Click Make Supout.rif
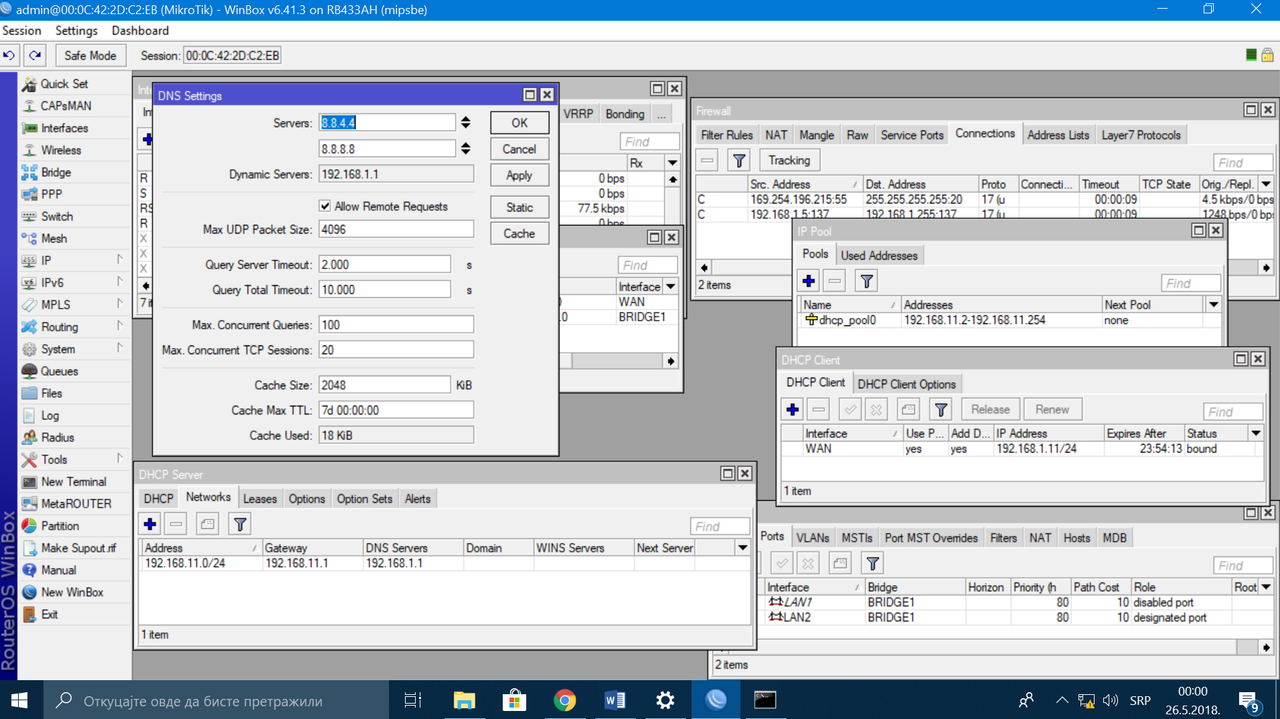This screenshot has height=719, width=1280. (78, 548)
